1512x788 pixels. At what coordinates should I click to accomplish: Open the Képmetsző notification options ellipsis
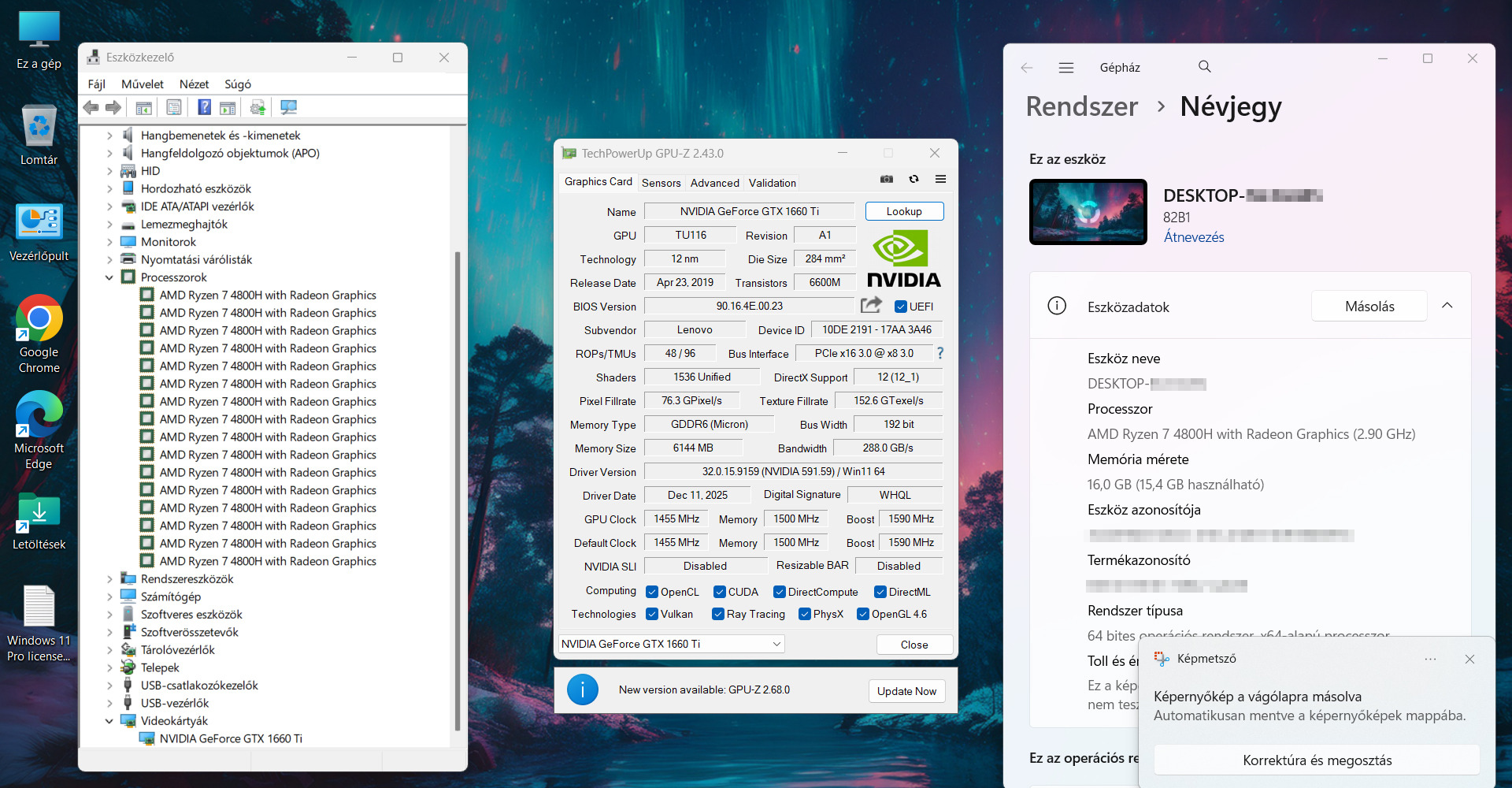[x=1430, y=659]
